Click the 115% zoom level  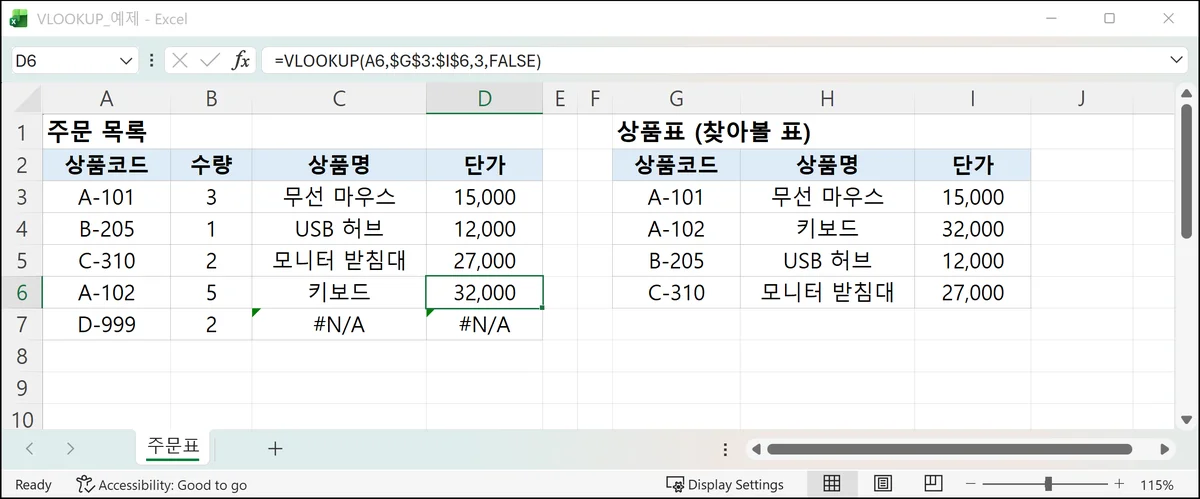point(1158,484)
